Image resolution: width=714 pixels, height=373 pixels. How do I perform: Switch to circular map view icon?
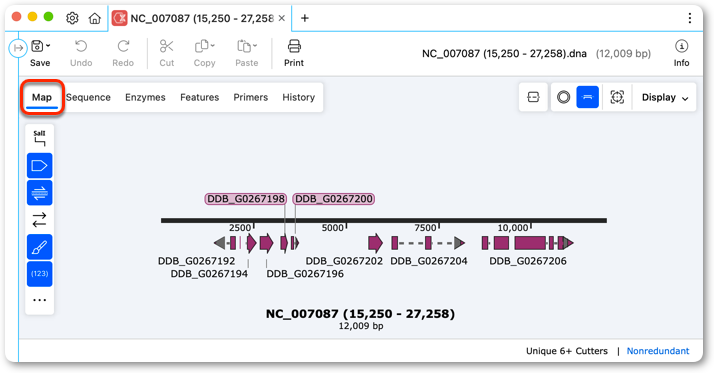(563, 97)
